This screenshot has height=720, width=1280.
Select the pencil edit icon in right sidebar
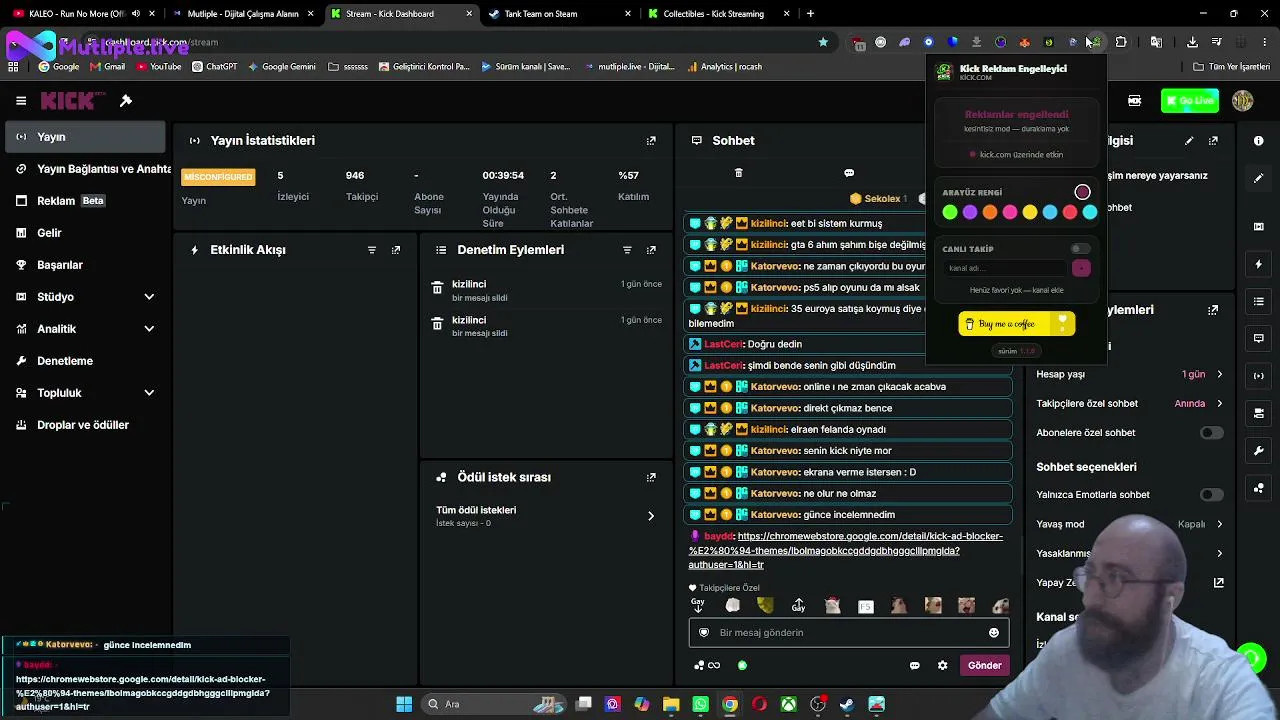point(1259,178)
